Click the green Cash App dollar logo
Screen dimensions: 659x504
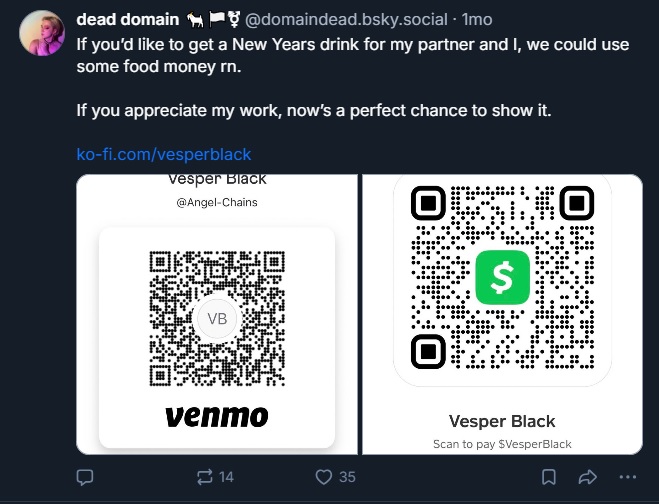point(502,277)
